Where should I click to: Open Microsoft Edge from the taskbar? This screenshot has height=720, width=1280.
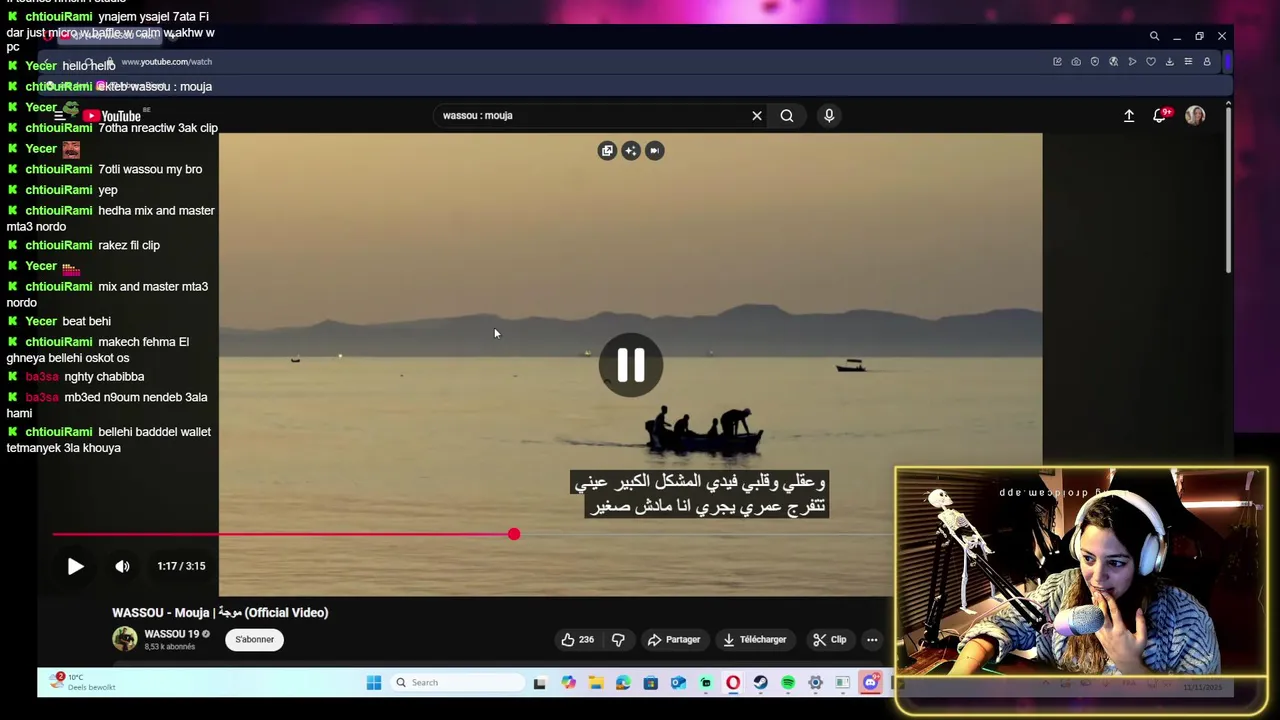[x=623, y=683]
